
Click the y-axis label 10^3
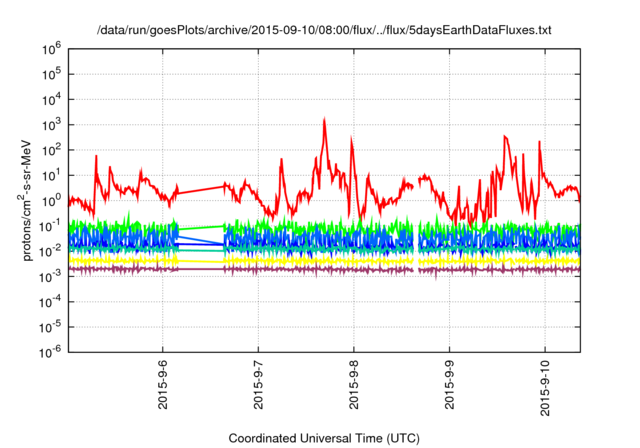51,125
